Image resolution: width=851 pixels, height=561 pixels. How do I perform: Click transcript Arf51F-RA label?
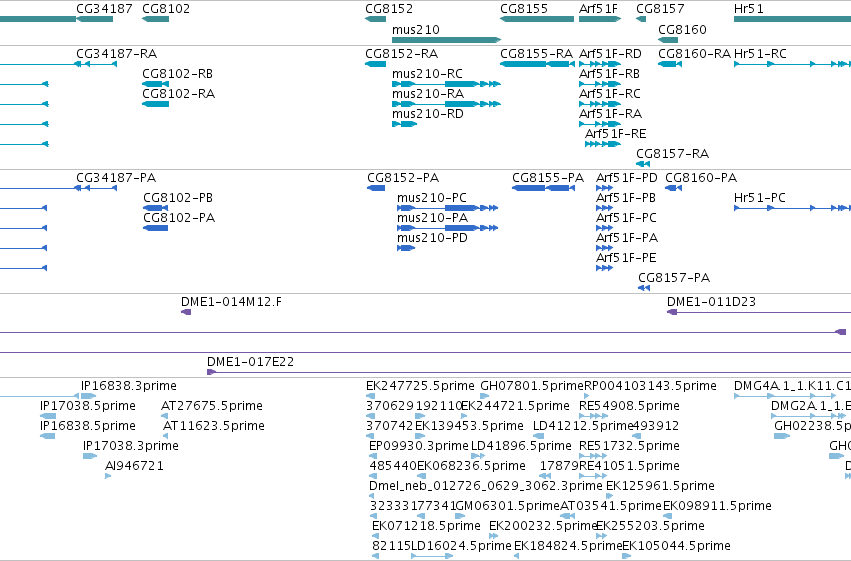click(611, 114)
